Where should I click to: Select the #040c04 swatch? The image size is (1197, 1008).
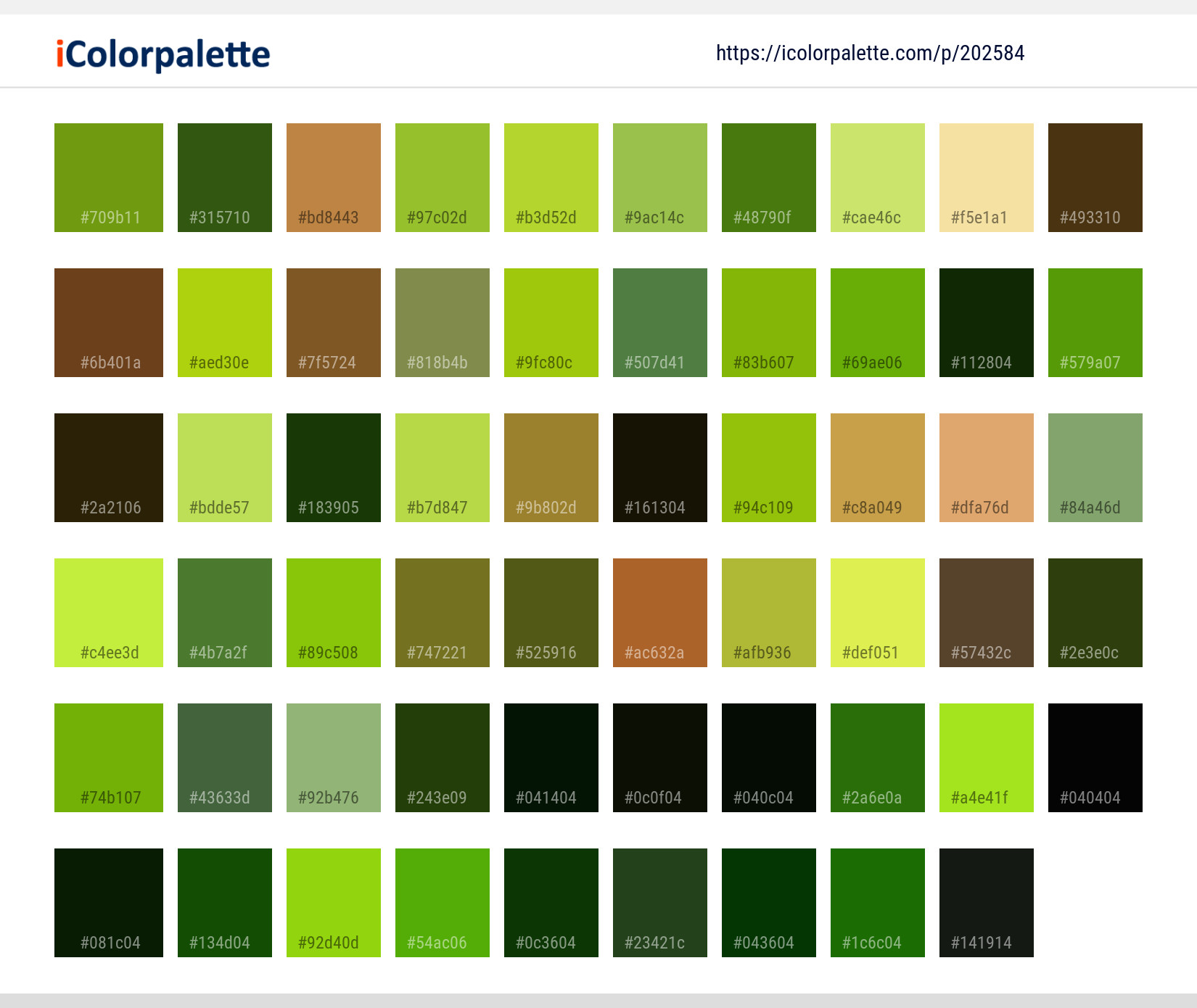[x=769, y=758]
